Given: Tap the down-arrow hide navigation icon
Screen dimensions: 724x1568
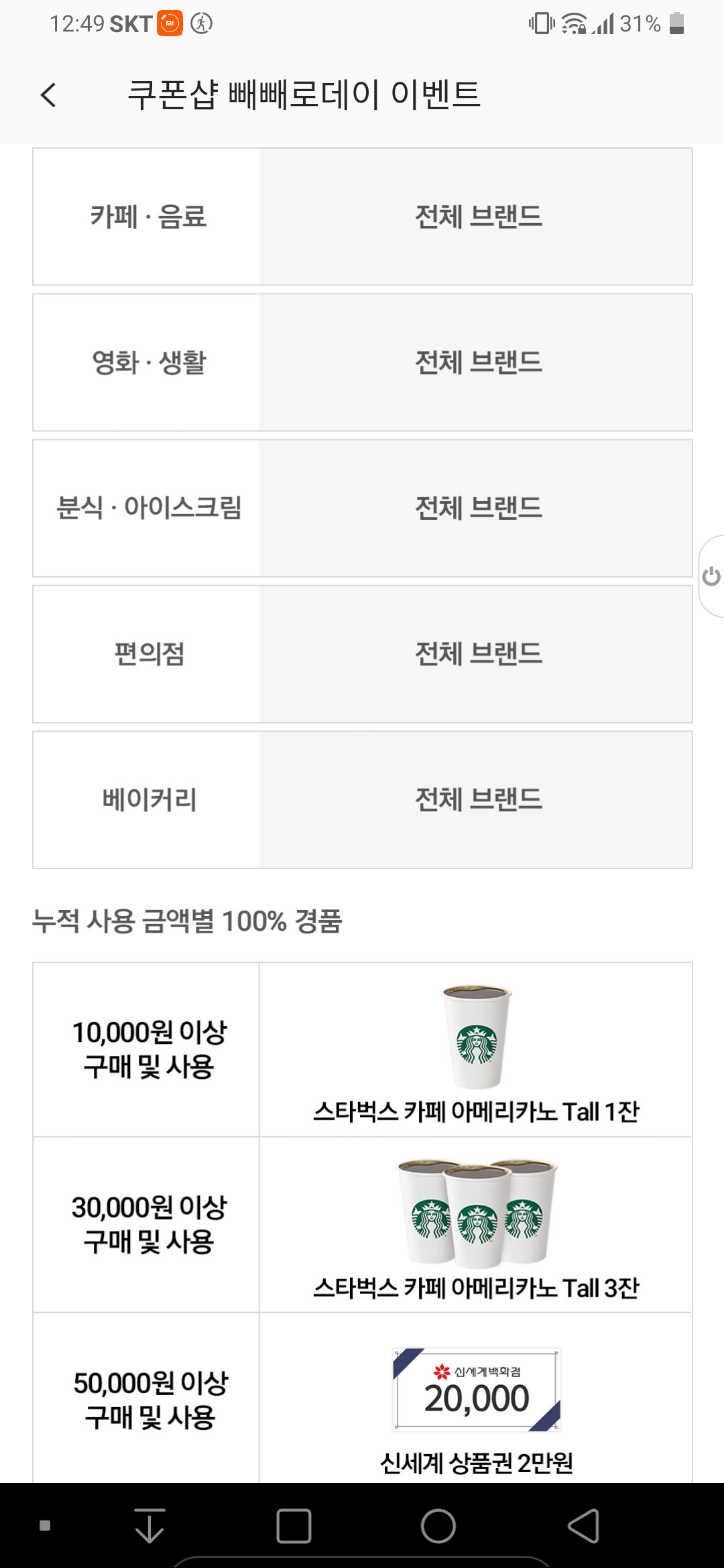Looking at the screenshot, I should [149, 1526].
